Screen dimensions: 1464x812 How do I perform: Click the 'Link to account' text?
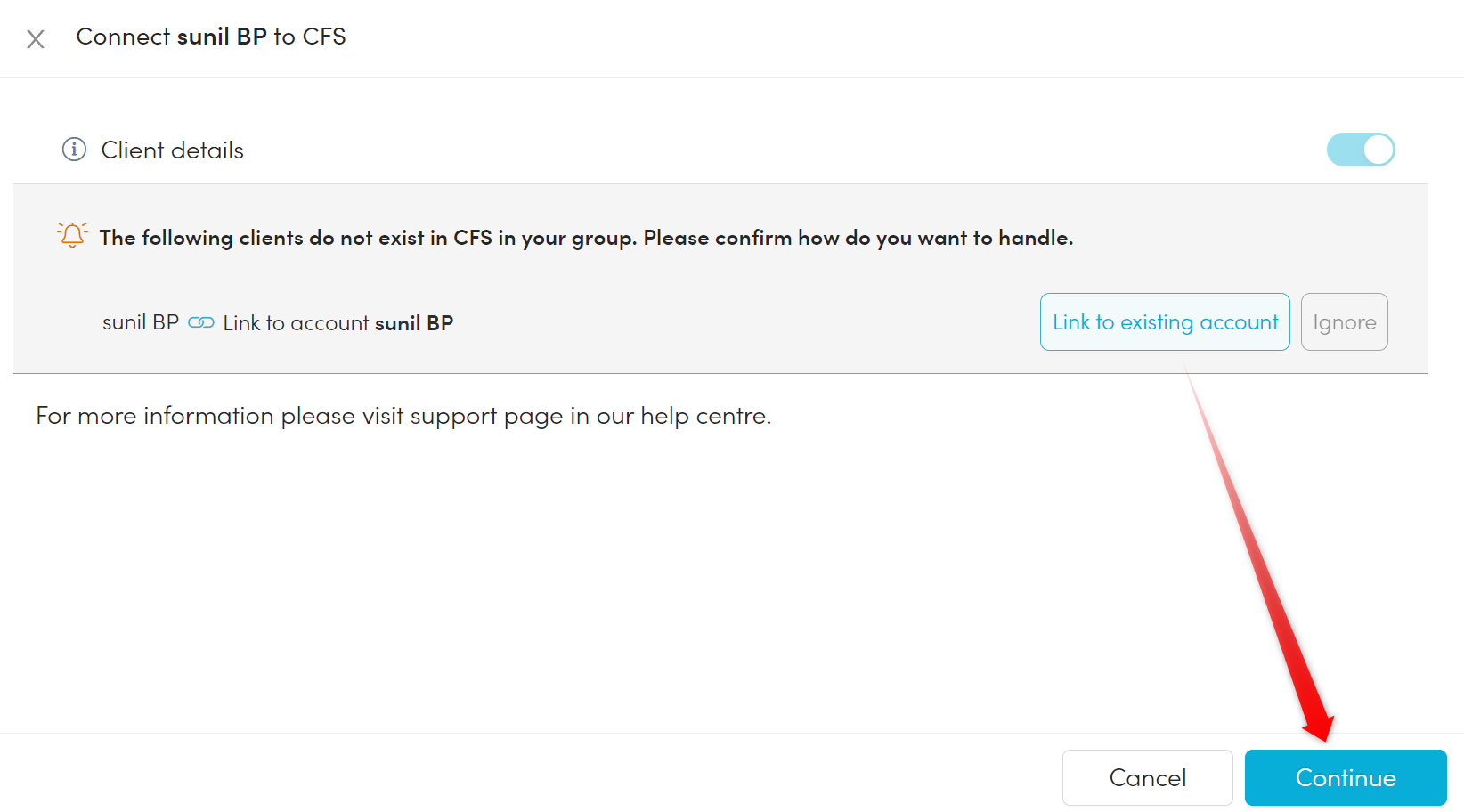(296, 323)
